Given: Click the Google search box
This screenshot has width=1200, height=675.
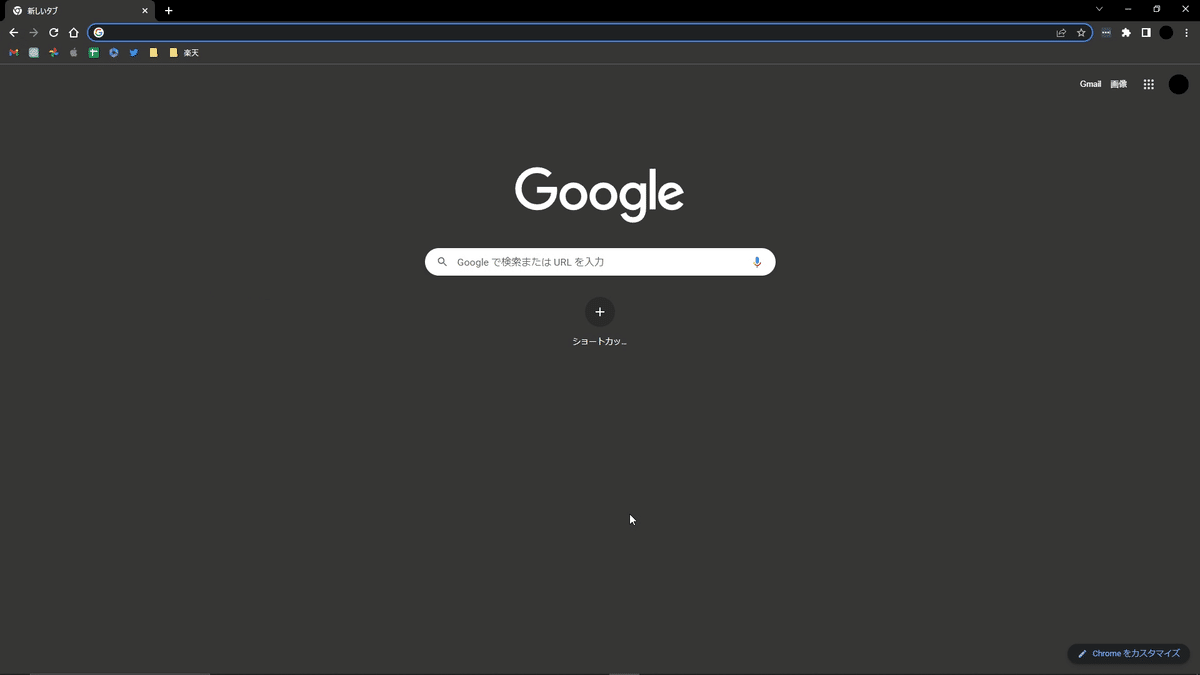Looking at the screenshot, I should 600,262.
